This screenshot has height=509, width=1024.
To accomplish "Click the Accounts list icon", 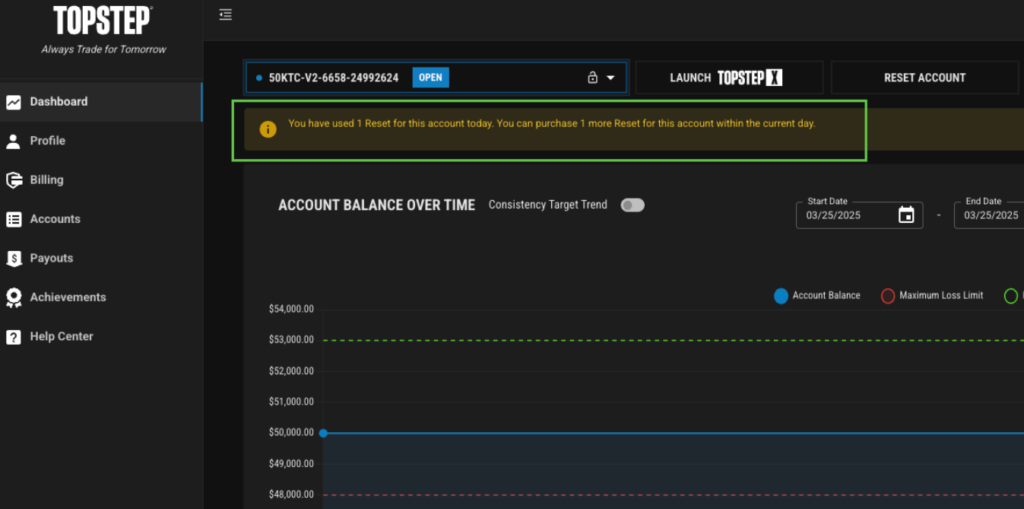I will click(14, 219).
